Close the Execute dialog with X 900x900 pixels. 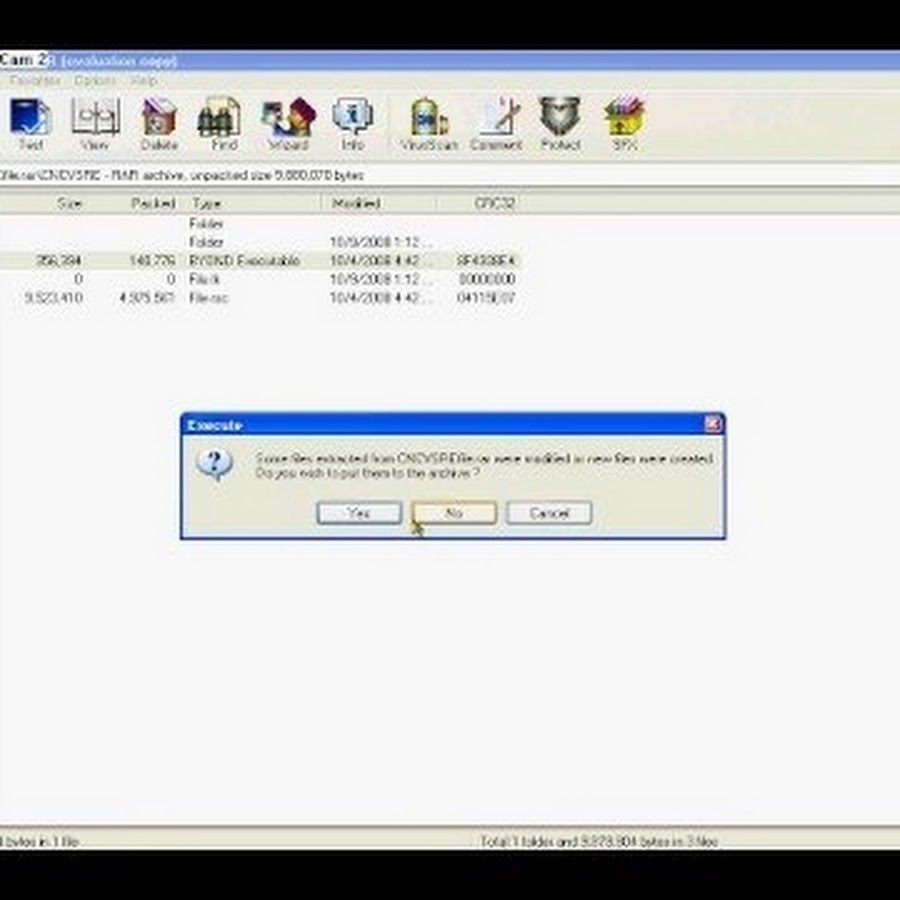(712, 425)
